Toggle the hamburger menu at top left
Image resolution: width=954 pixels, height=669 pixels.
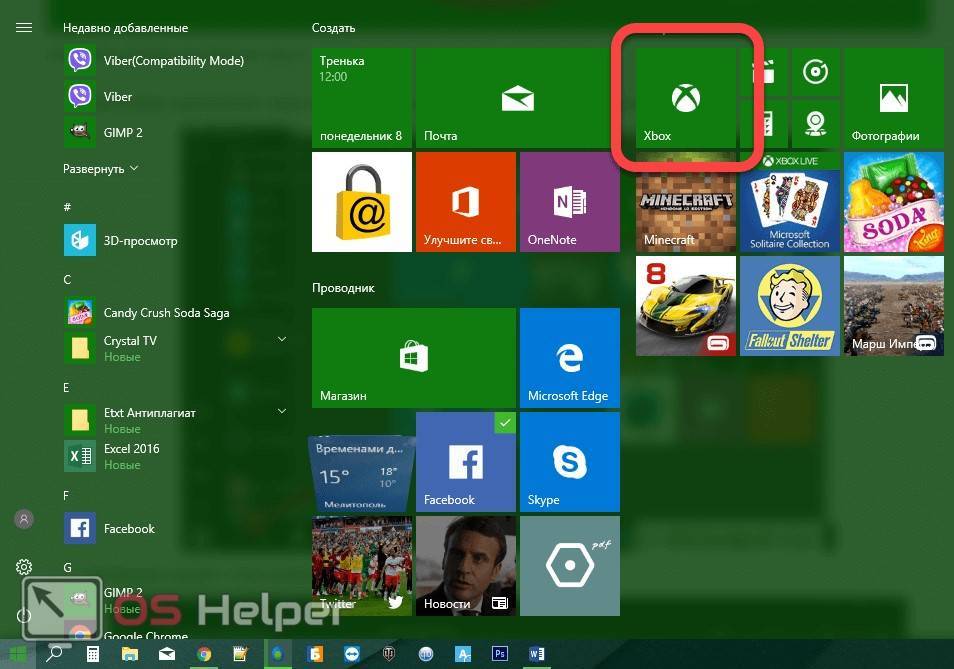pyautogui.click(x=24, y=28)
